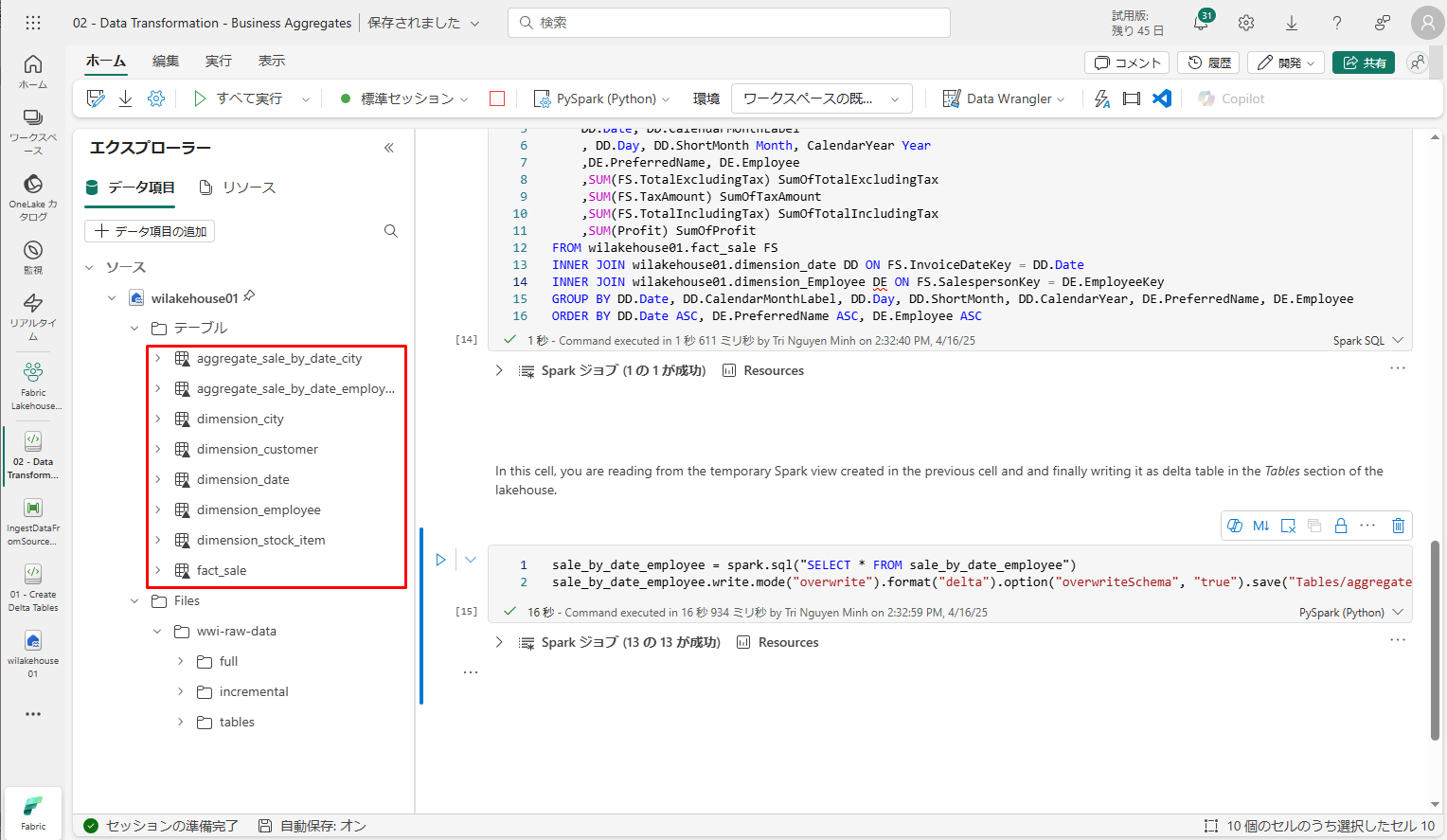Click the 検索 search field
This screenshot has width=1447, height=840.
[729, 23]
